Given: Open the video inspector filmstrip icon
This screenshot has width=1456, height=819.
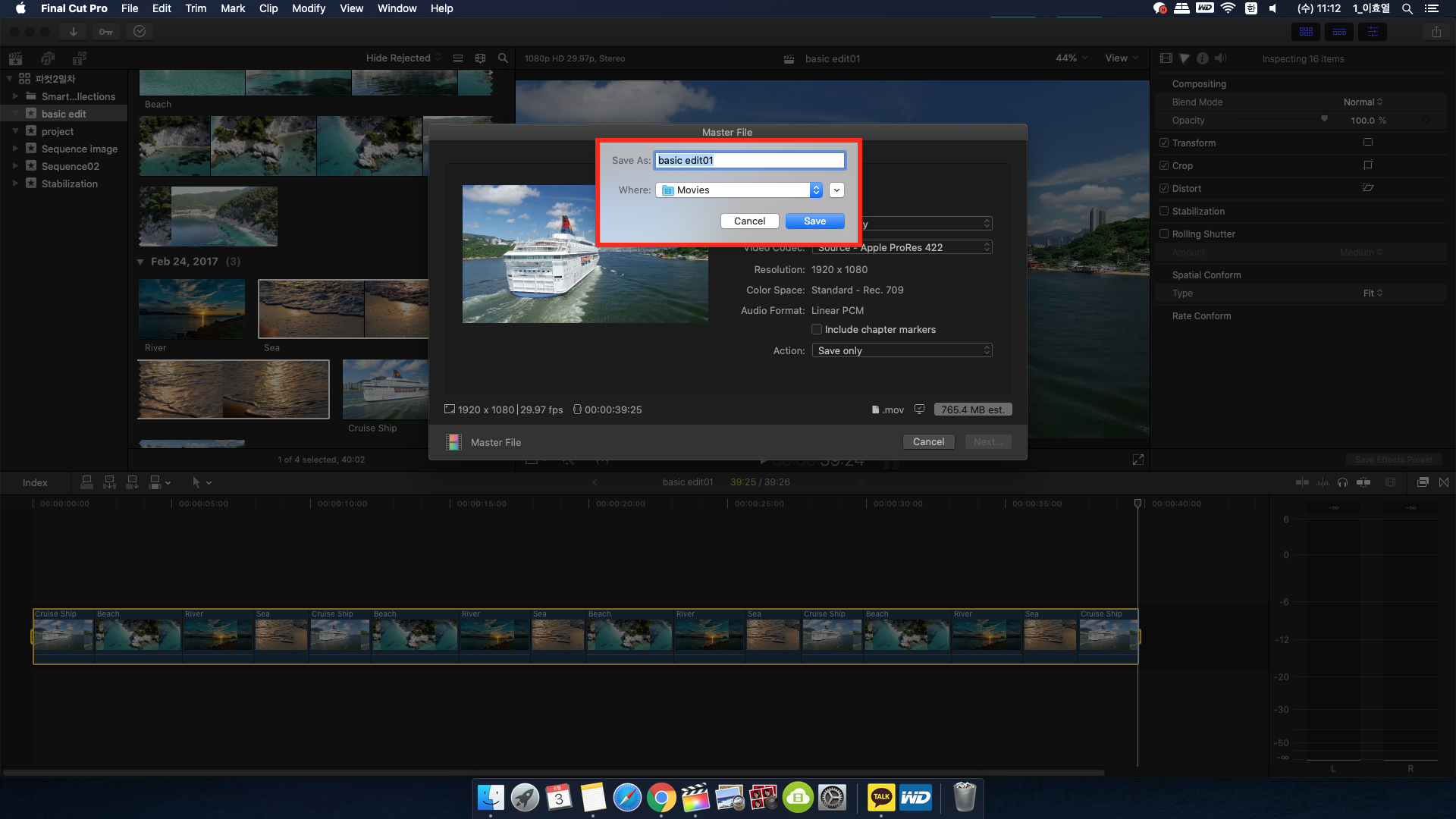Looking at the screenshot, I should pyautogui.click(x=1166, y=58).
